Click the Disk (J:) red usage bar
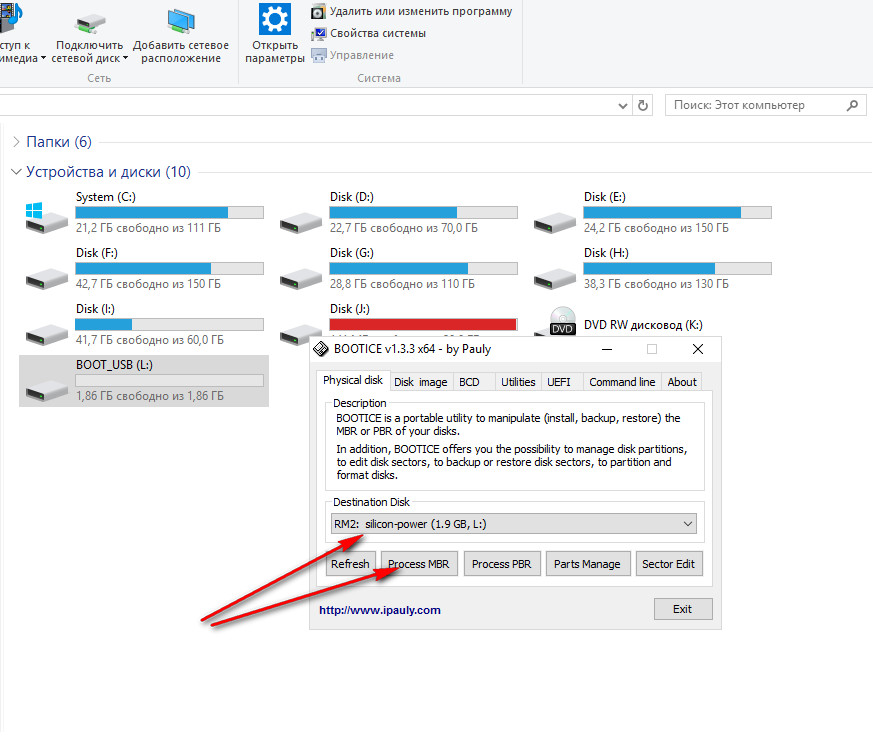Screen dimensions: 873x736 (422, 324)
